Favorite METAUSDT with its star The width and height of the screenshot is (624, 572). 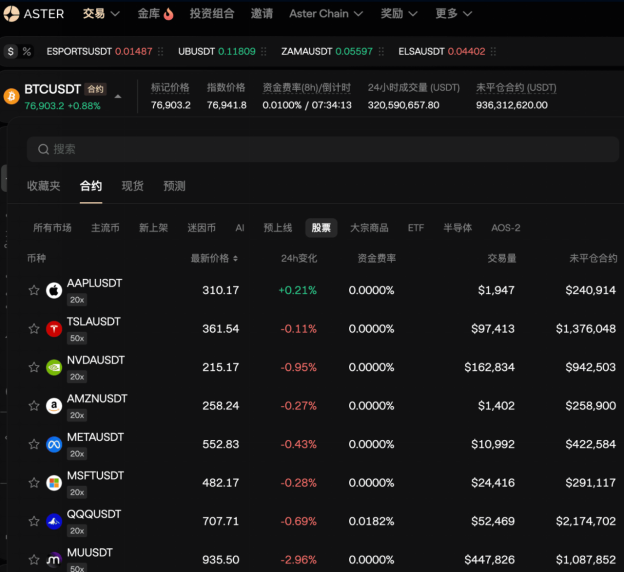click(x=34, y=444)
